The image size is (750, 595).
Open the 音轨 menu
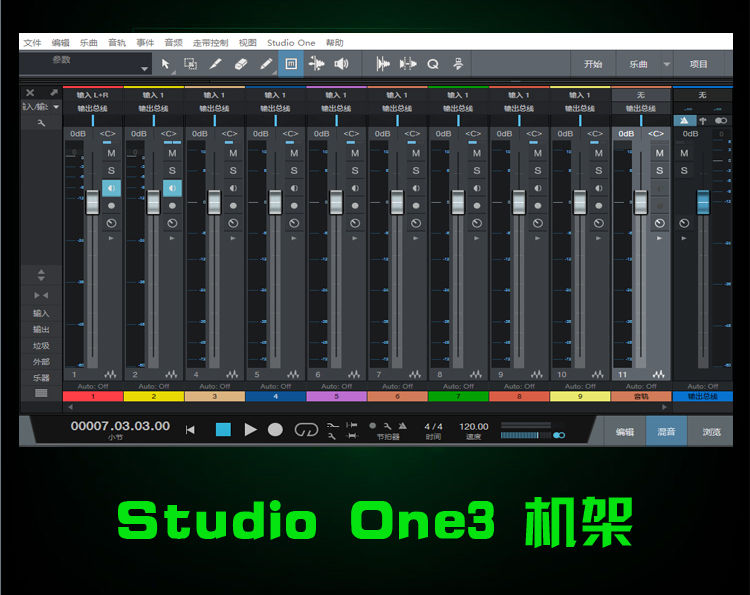[x=117, y=43]
